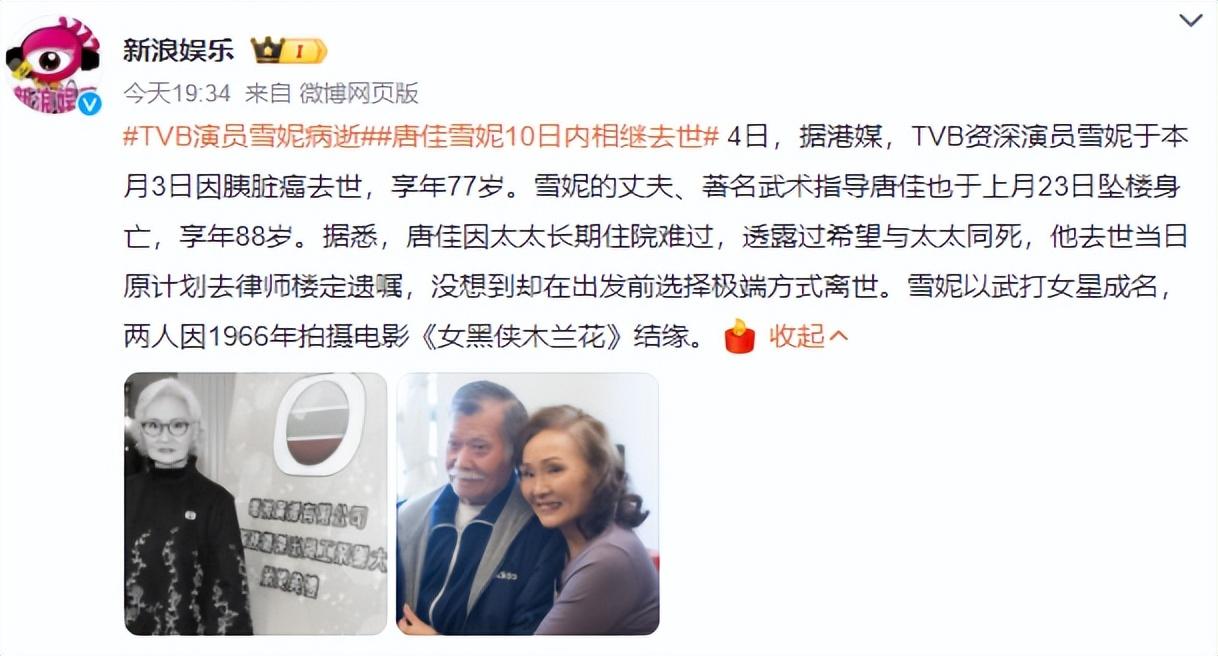Open the color photo of the couple

pos(528,504)
